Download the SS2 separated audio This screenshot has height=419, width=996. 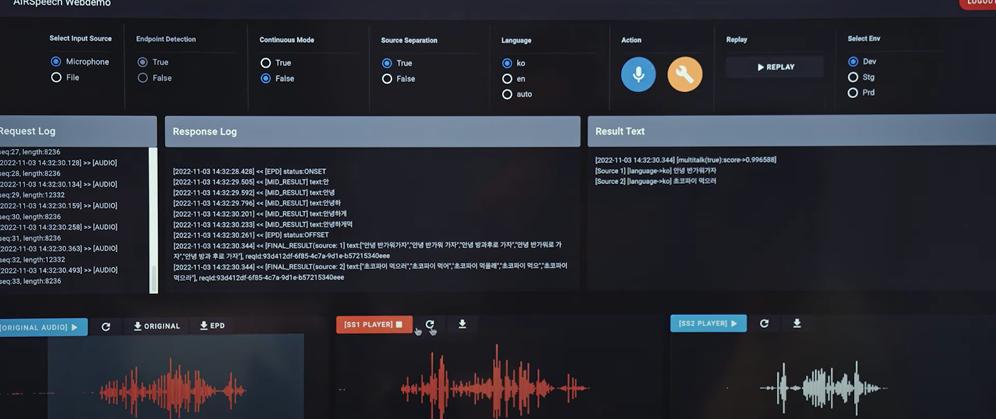click(x=797, y=323)
